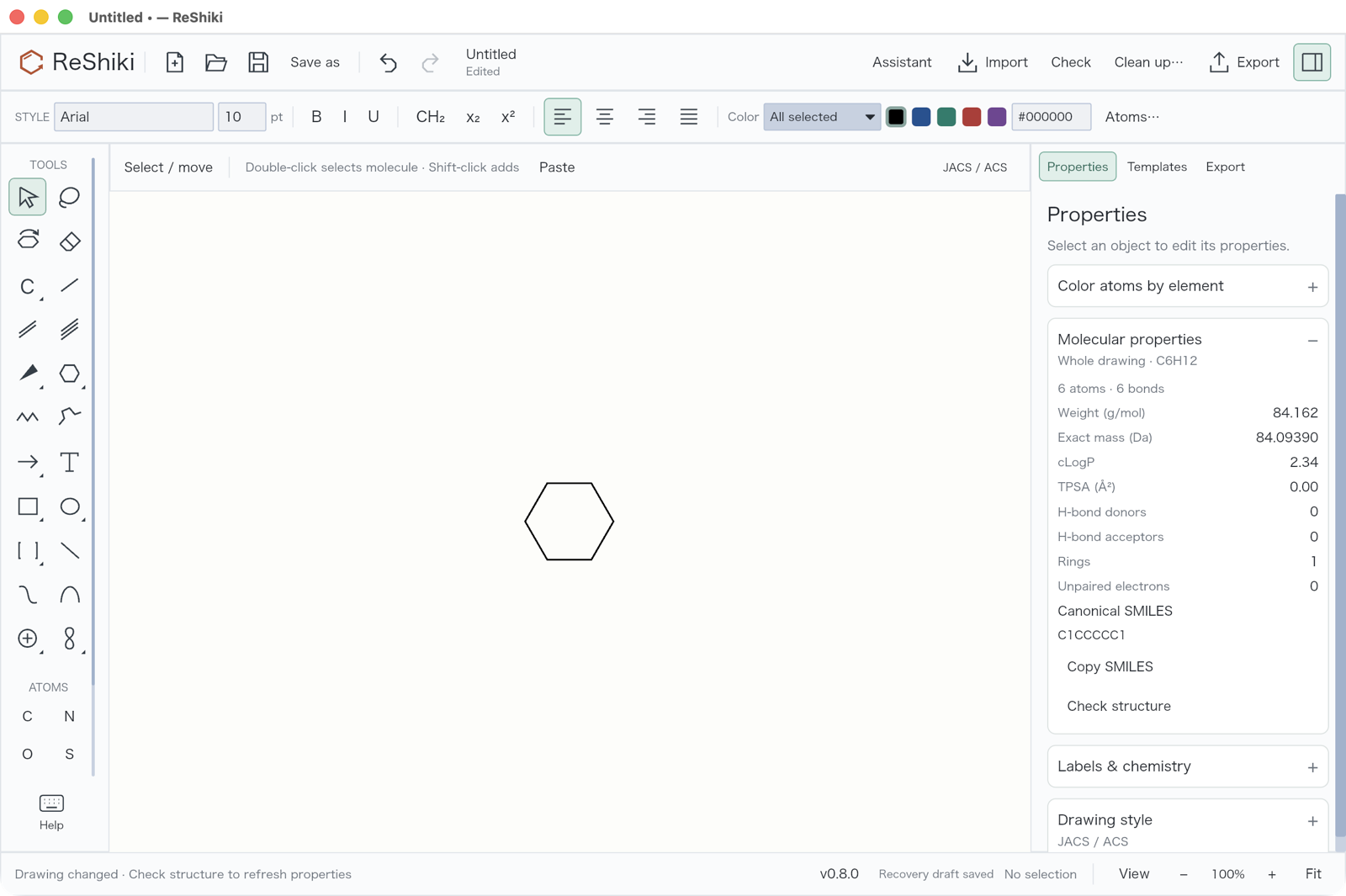Screen dimensions: 1346x896
Task: Open the Assistant
Action: coord(902,62)
